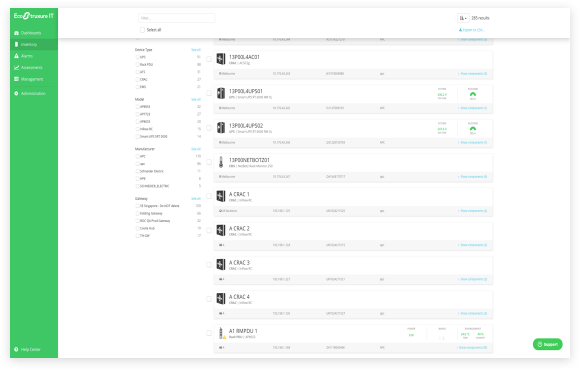
Task: Click the EcoStruxure IT logo
Action: (34, 16)
